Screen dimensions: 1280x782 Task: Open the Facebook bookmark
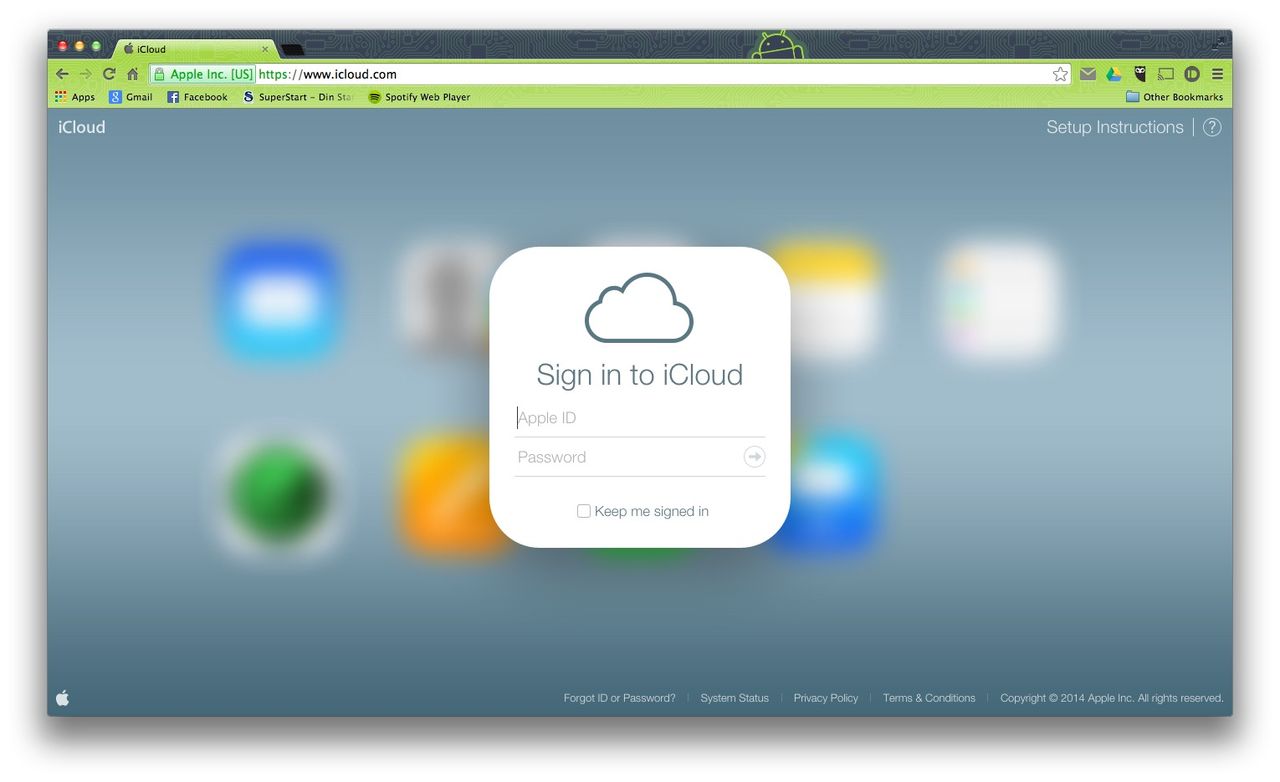[197, 97]
